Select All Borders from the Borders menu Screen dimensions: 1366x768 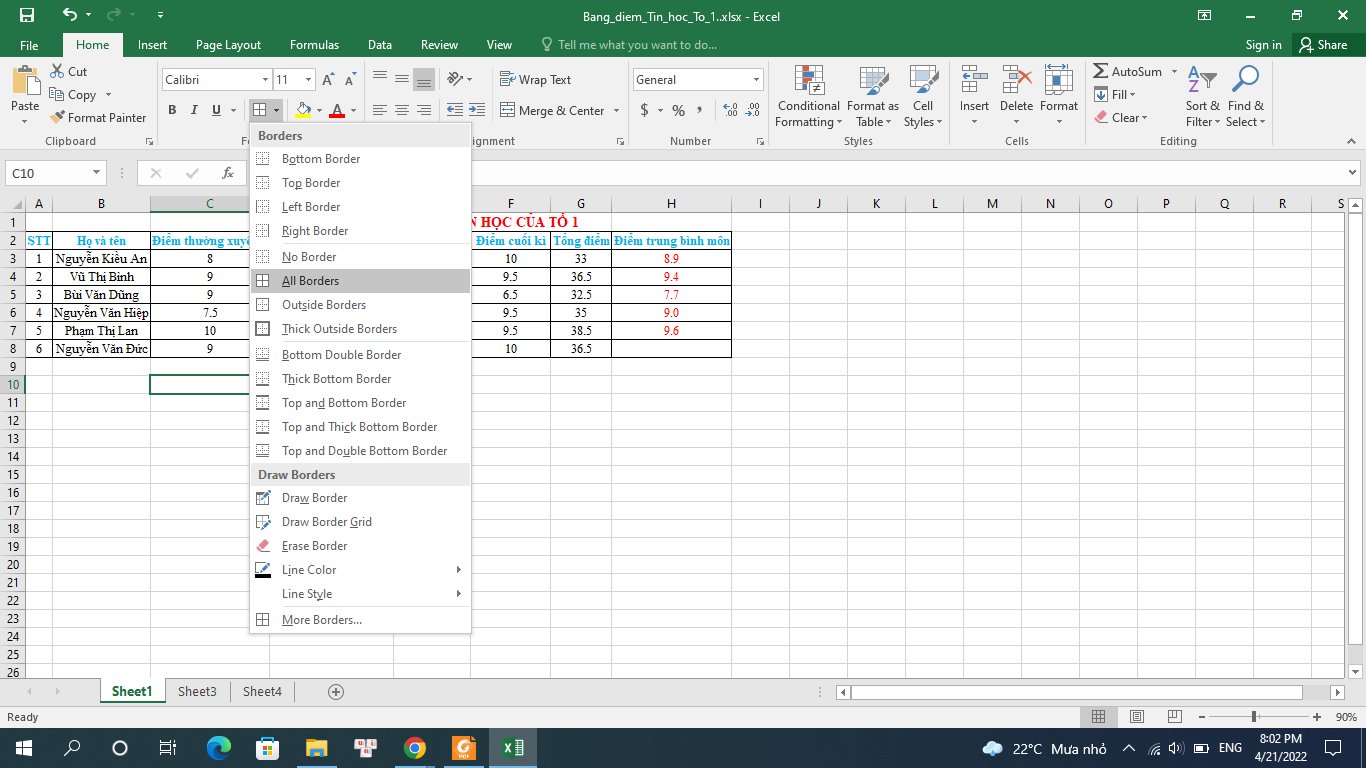310,281
